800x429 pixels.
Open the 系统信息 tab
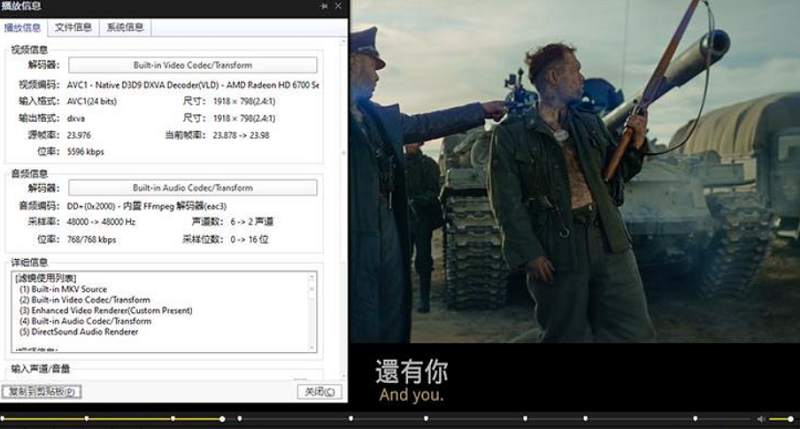(124, 27)
